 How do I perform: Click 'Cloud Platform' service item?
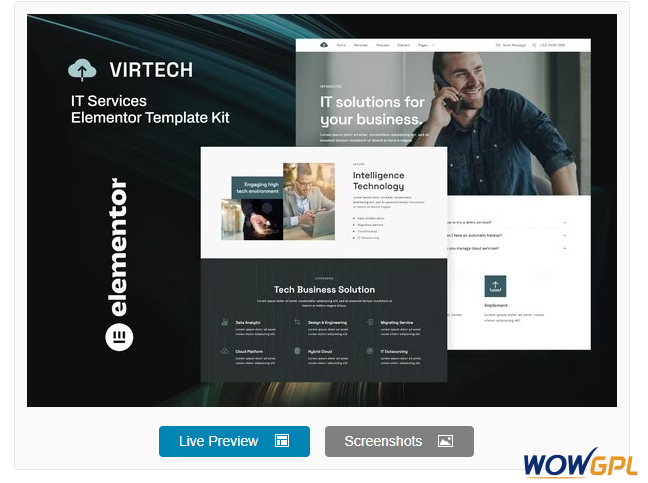click(x=249, y=352)
